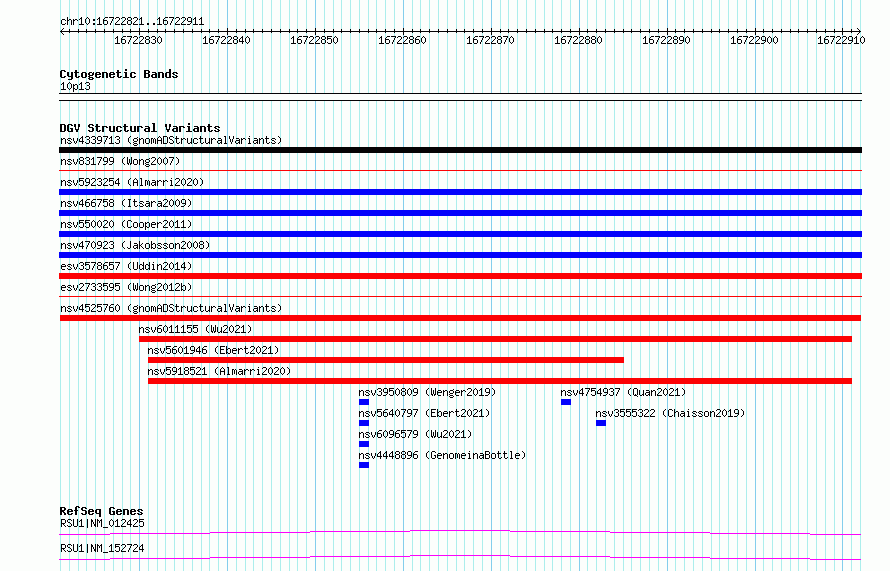The width and height of the screenshot is (890, 571).
Task: Open nsv6011155 (Wu2021) variant label
Action: (x=195, y=329)
